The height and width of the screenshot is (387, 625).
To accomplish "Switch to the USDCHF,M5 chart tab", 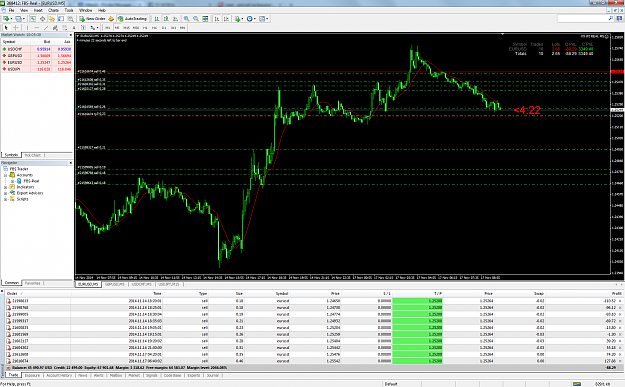I will point(142,284).
